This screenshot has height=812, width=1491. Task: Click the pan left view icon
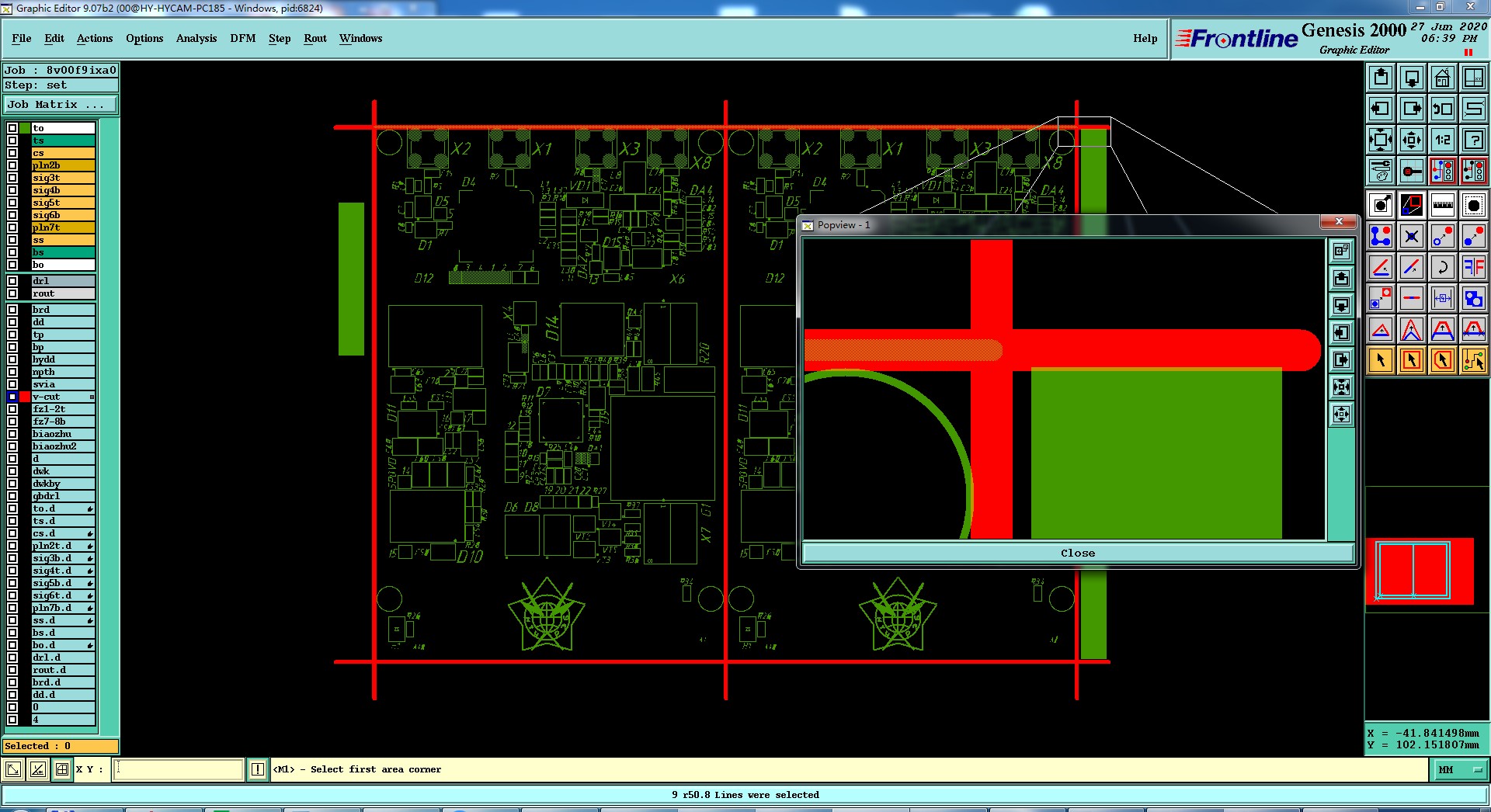click(x=1381, y=109)
